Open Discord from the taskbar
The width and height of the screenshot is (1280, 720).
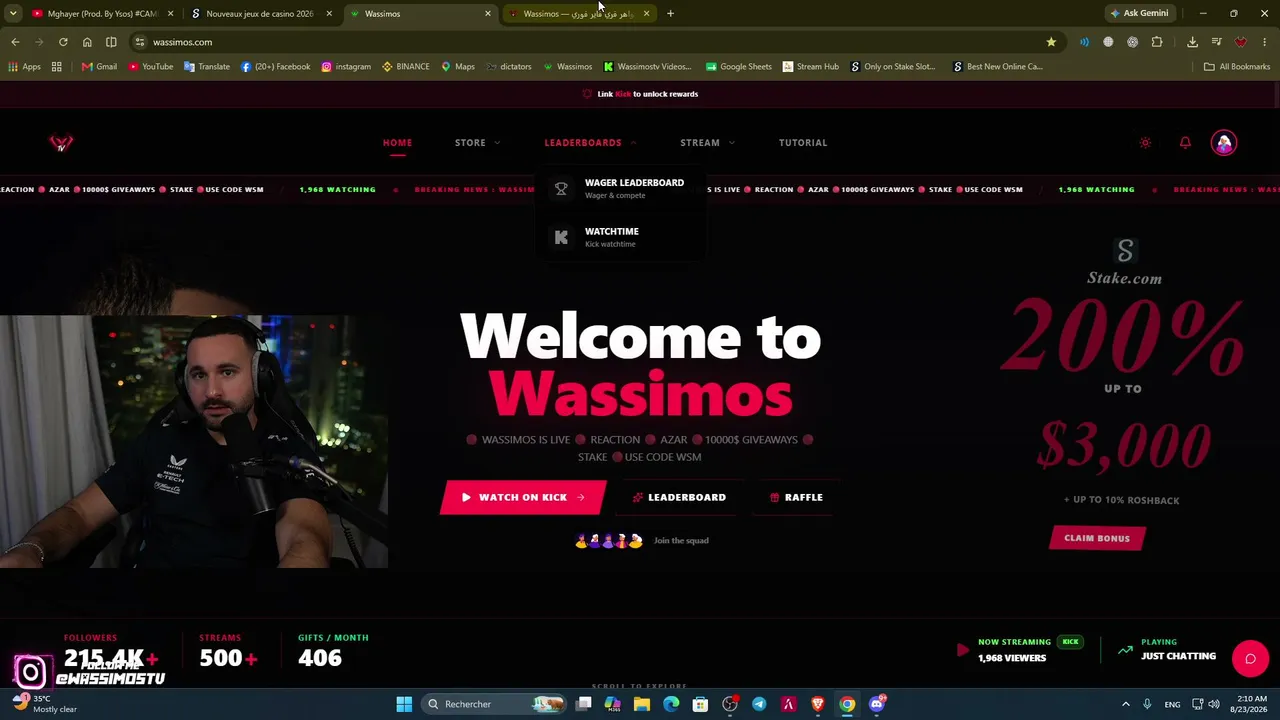[877, 704]
